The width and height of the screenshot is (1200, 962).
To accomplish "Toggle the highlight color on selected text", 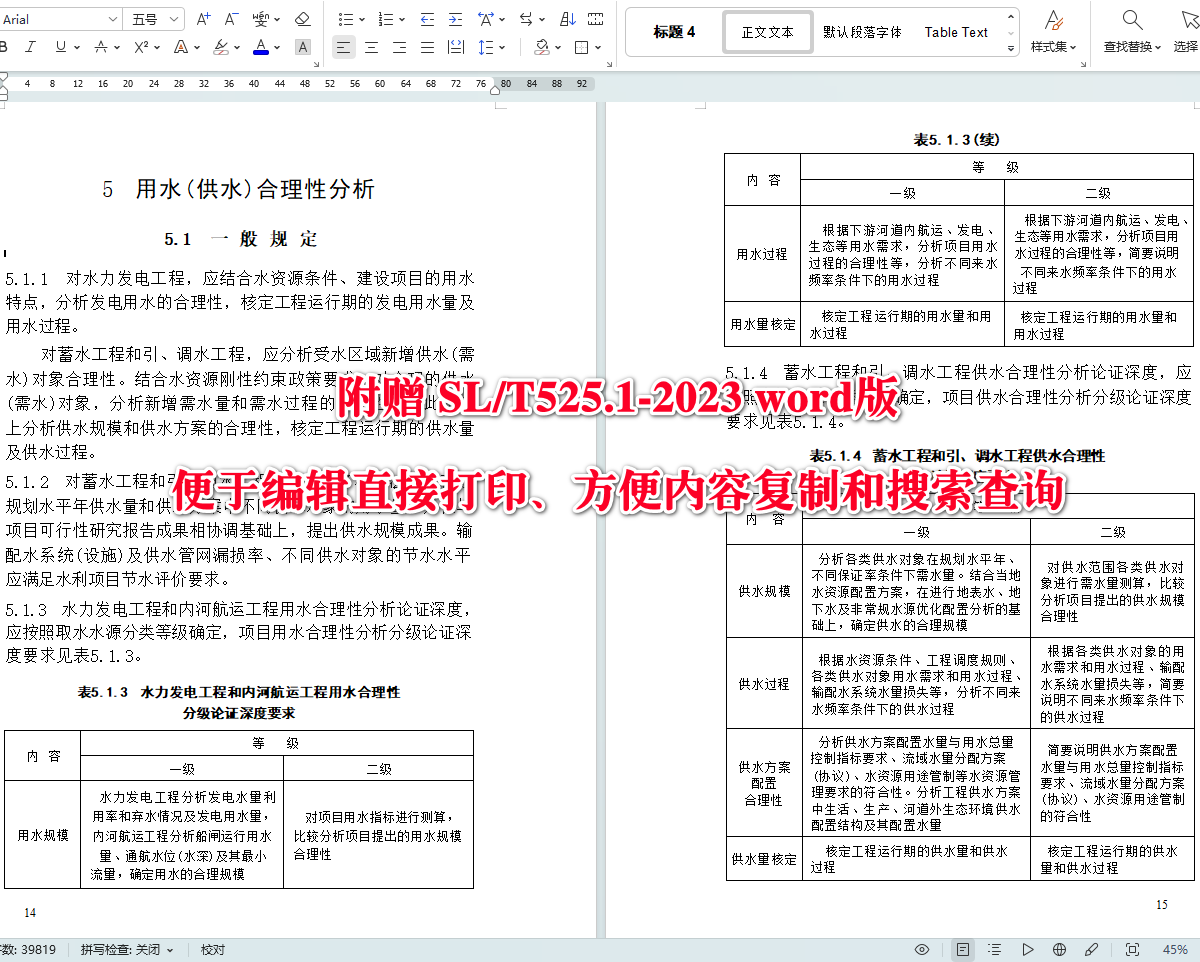I will 220,47.
